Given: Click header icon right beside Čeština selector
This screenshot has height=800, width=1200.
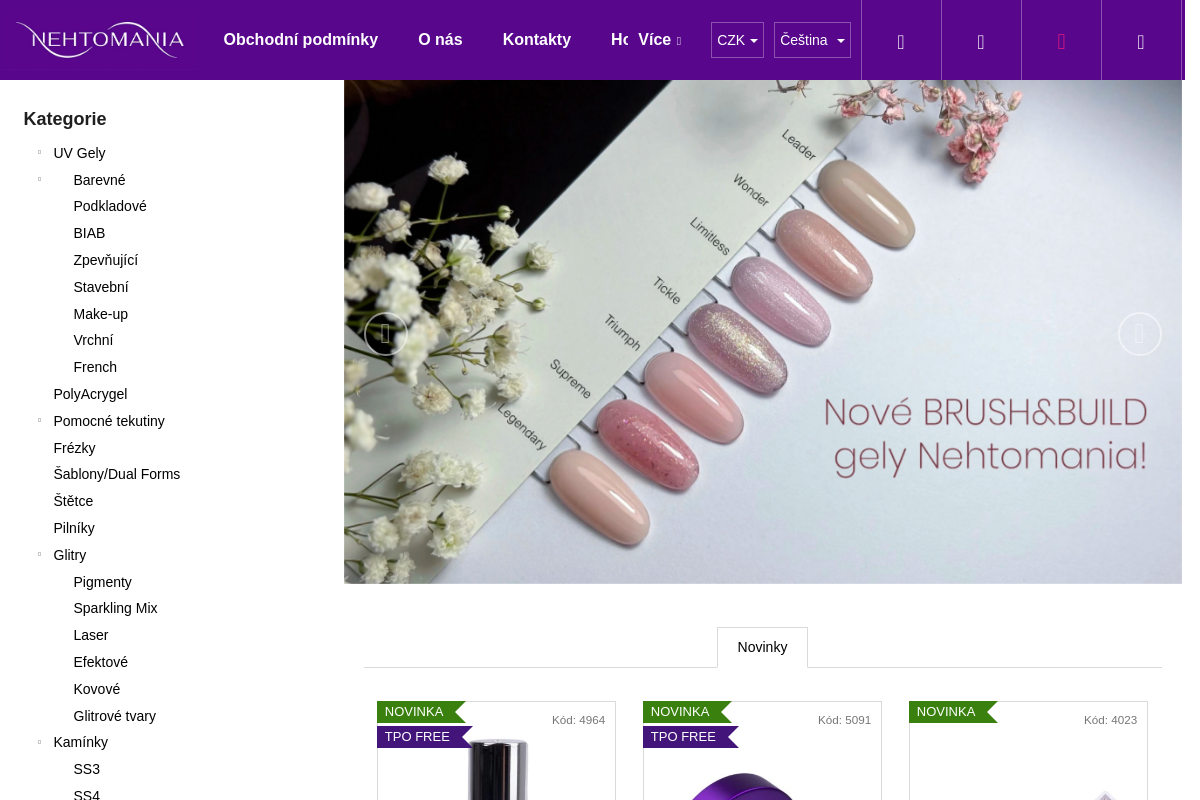Looking at the screenshot, I should coord(901,41).
